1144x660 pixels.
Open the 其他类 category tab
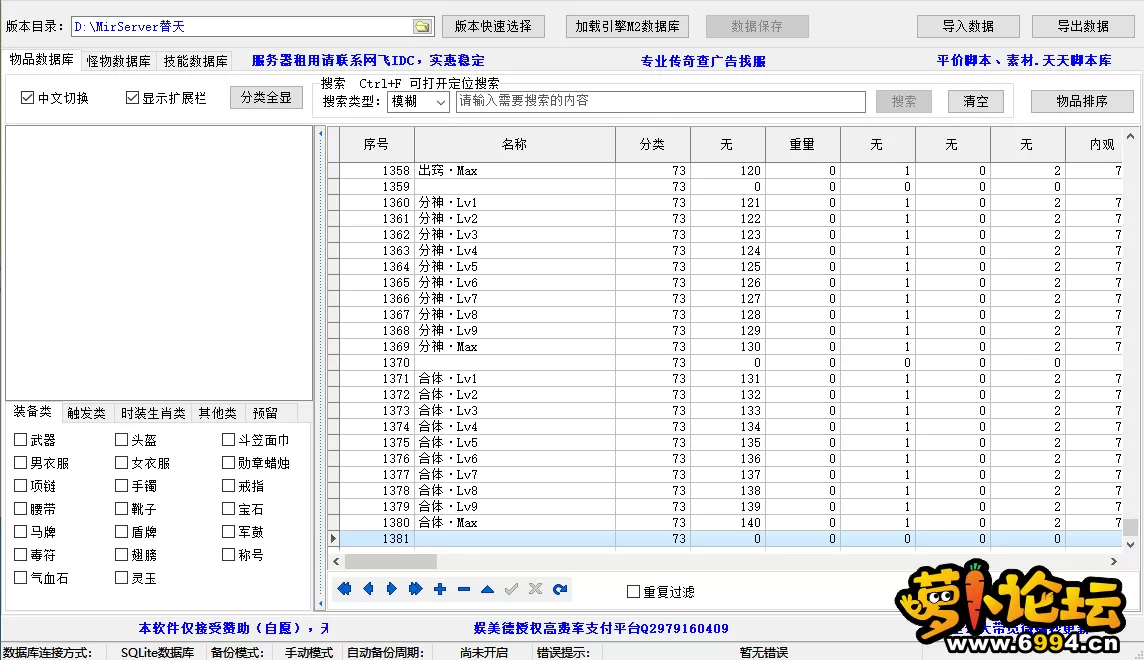(x=217, y=414)
